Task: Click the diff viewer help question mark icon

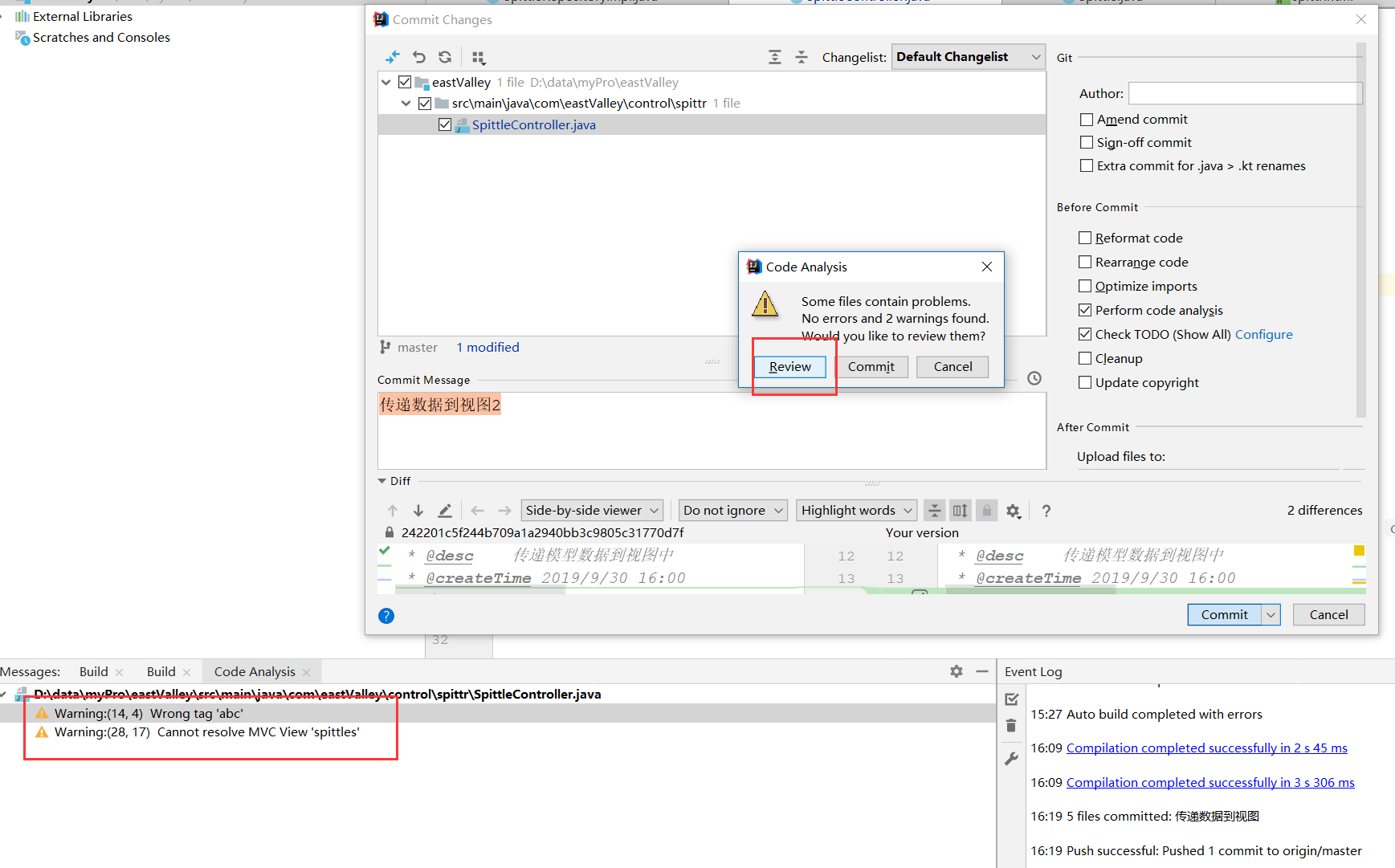Action: pos(1046,511)
